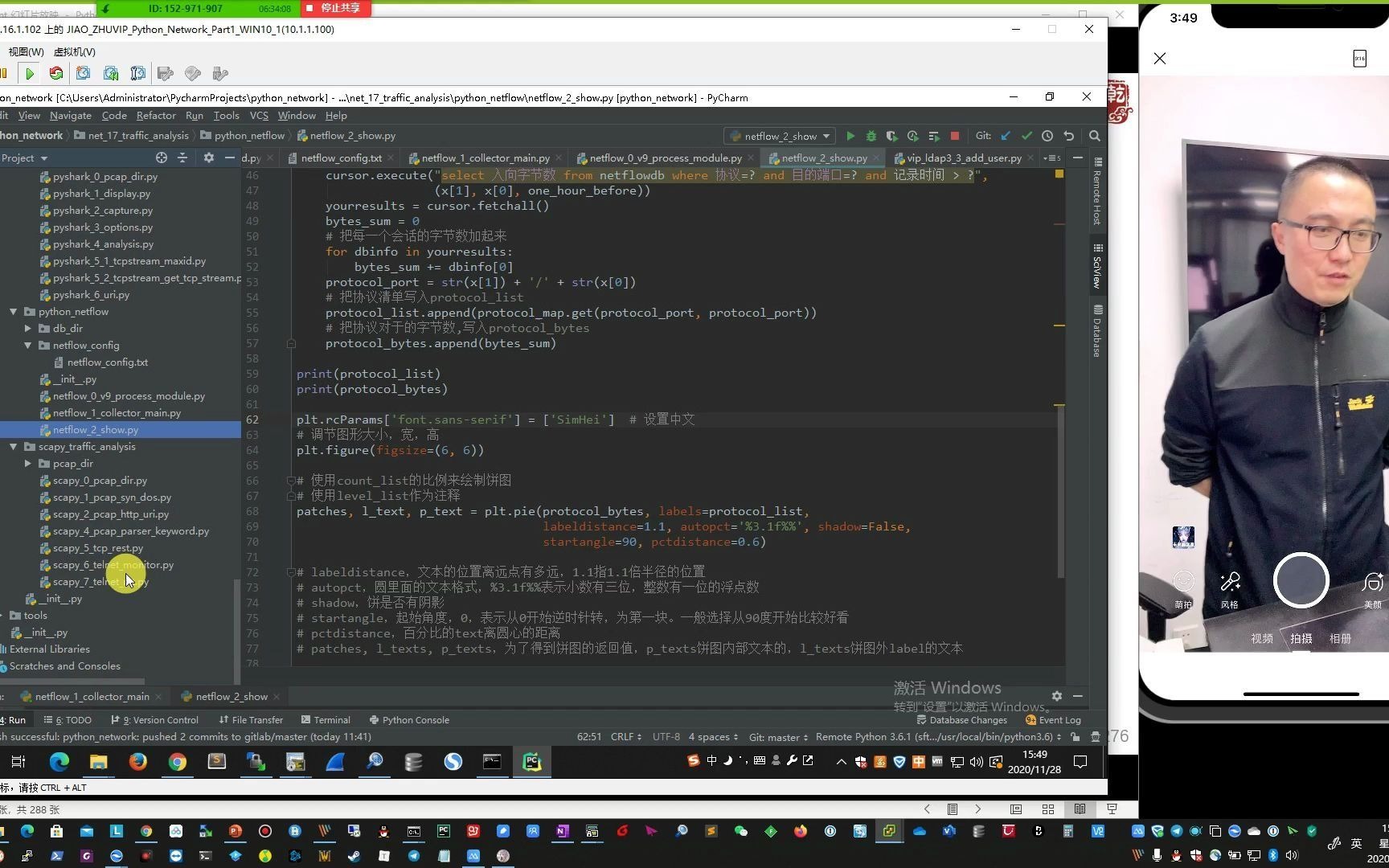Commit changes using the green checkmark icon
This screenshot has width=1389, height=868.
[1026, 136]
